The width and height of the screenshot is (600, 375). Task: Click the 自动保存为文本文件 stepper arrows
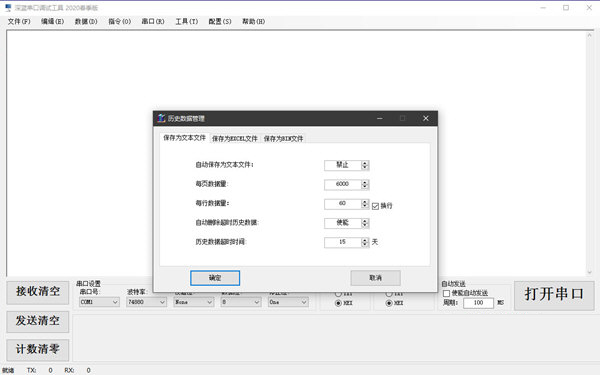tap(365, 165)
